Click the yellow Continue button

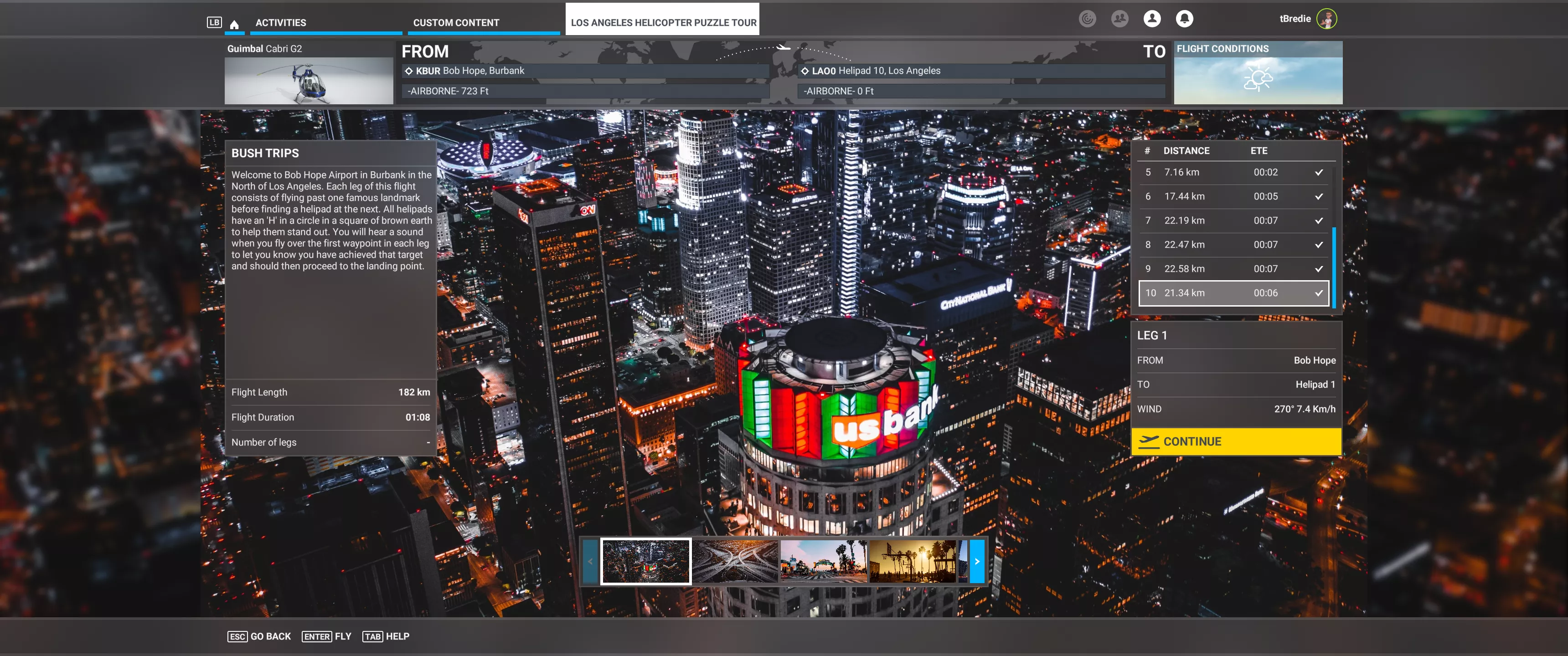[1236, 442]
